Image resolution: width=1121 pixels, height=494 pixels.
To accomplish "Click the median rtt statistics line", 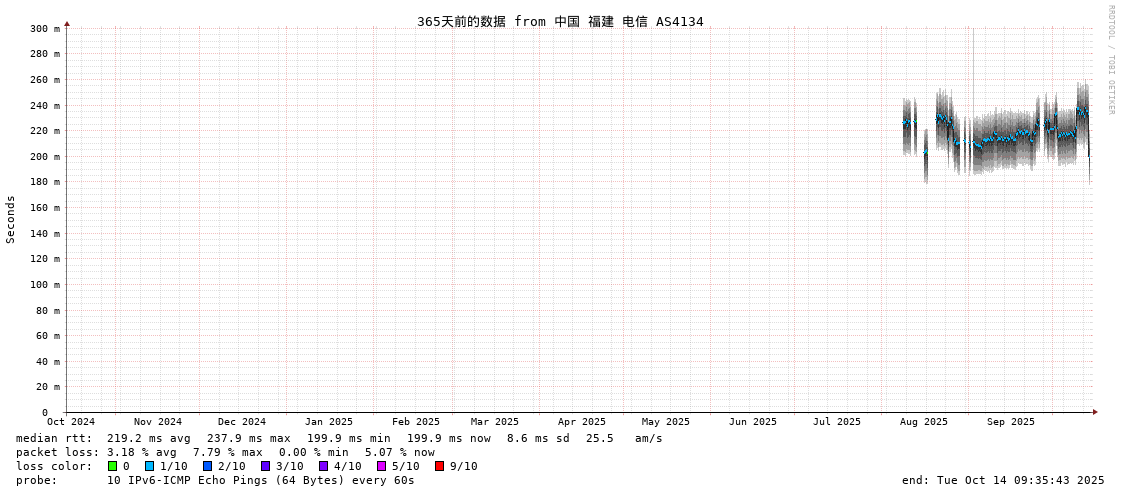I will click(339, 438).
